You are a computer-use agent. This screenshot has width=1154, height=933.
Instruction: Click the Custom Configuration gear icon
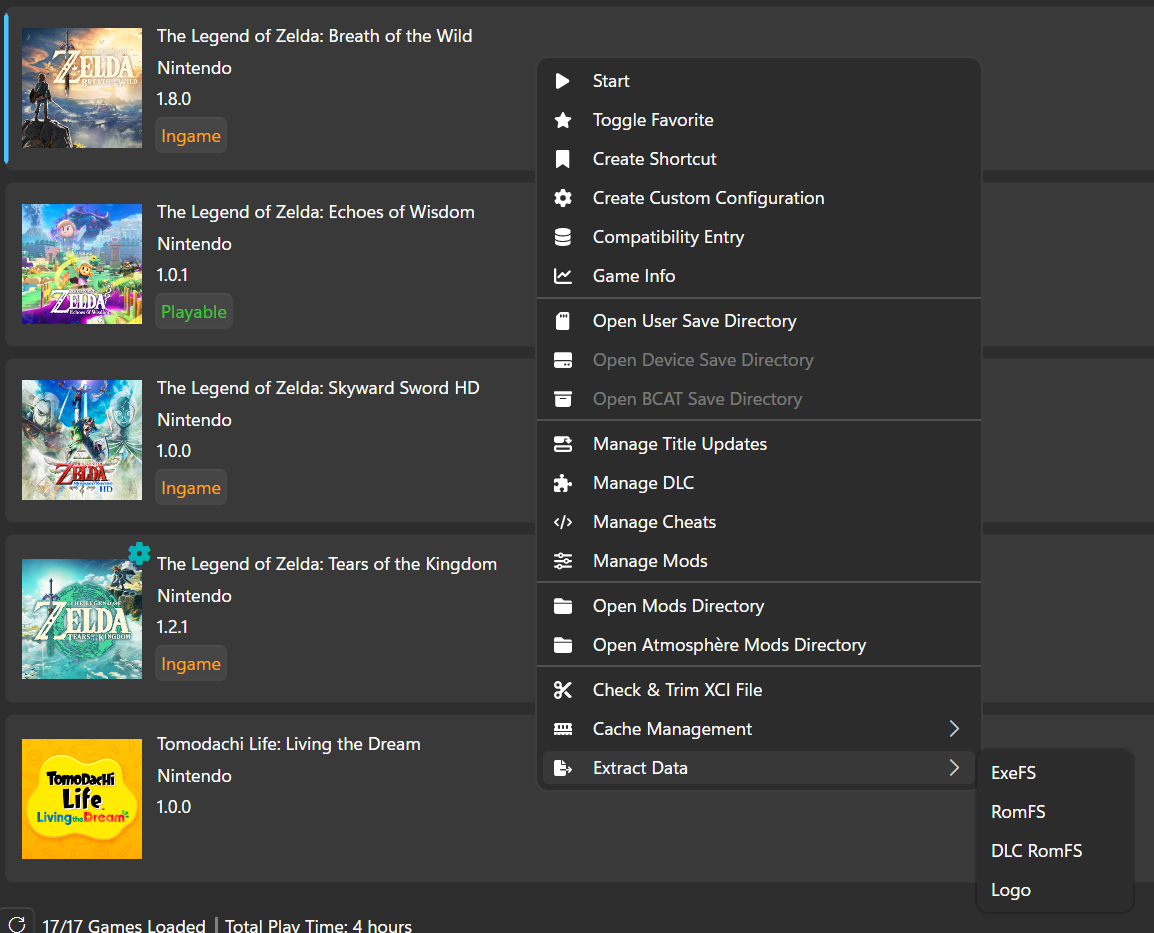(x=562, y=198)
